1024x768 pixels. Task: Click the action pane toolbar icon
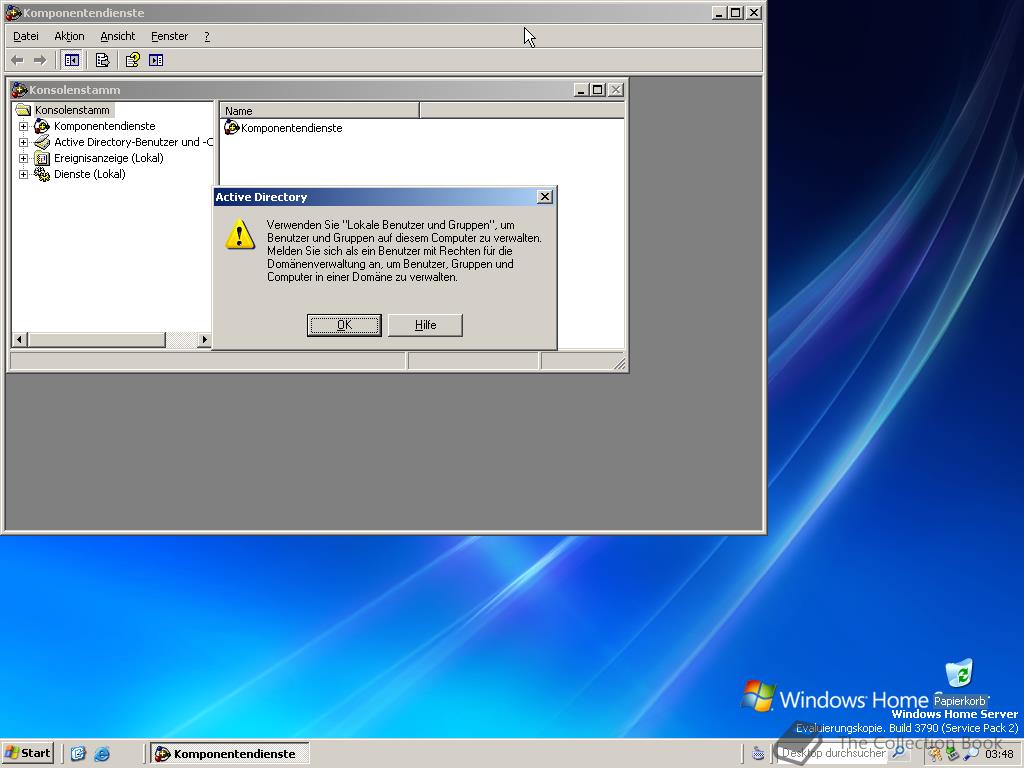[156, 60]
